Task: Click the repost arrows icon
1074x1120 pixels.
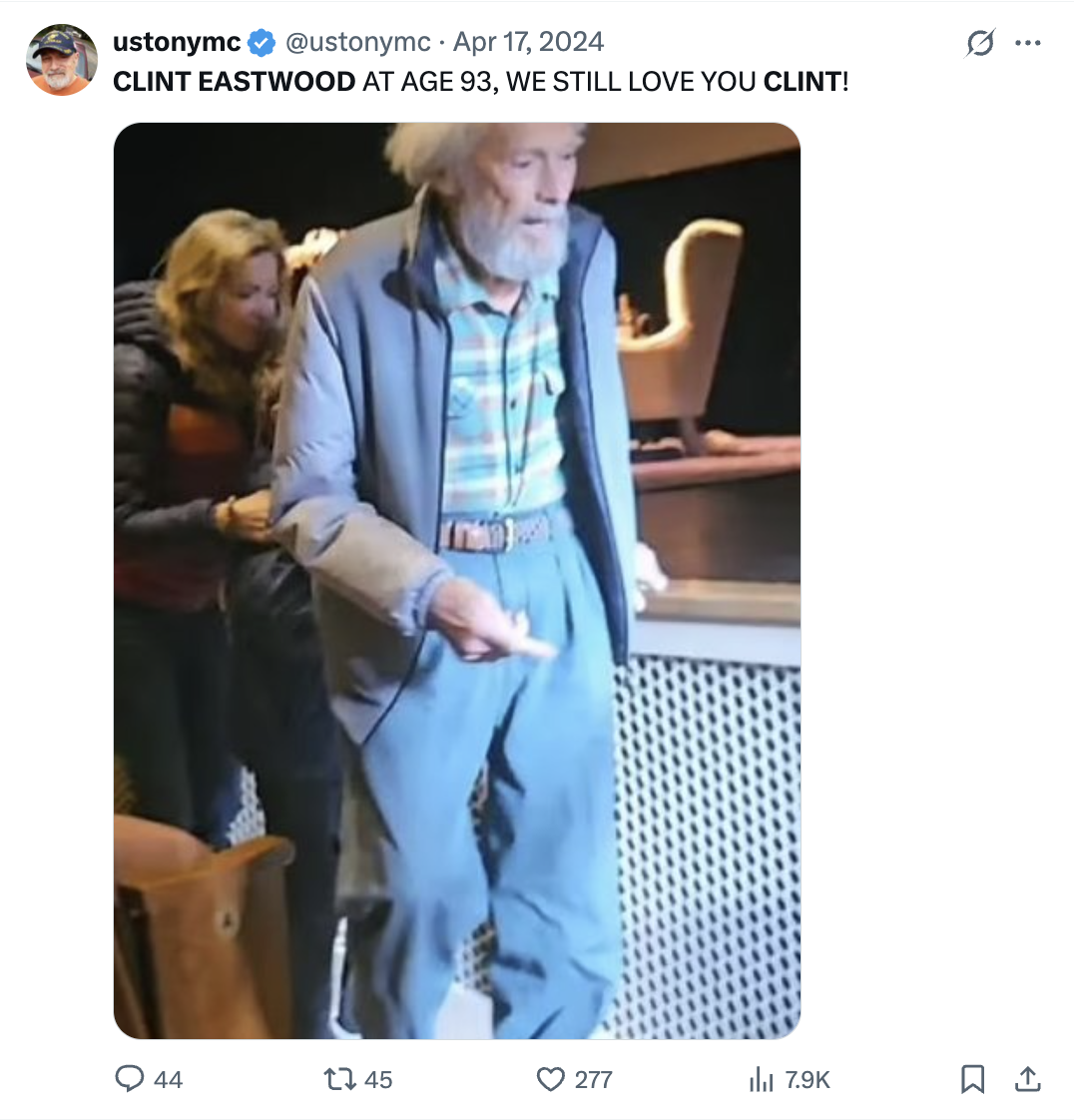Action: (x=339, y=1078)
